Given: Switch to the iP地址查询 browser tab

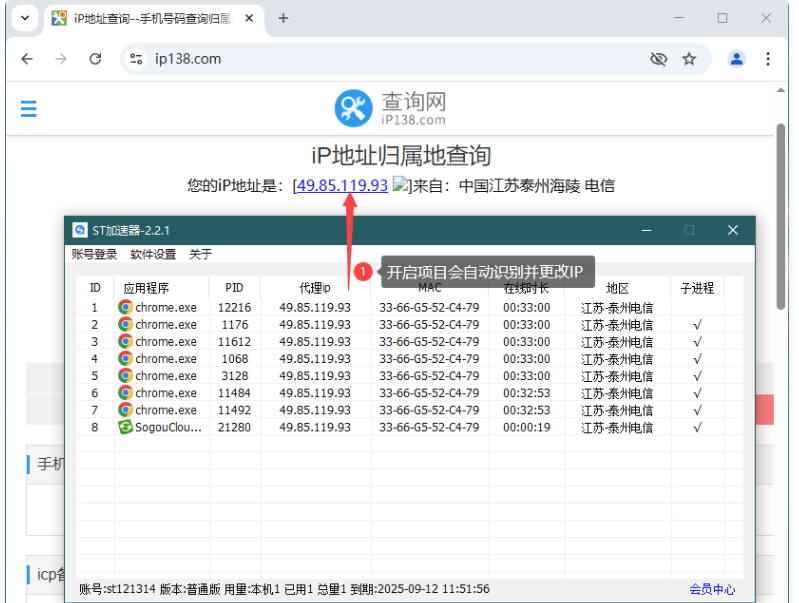Looking at the screenshot, I should pos(153,18).
